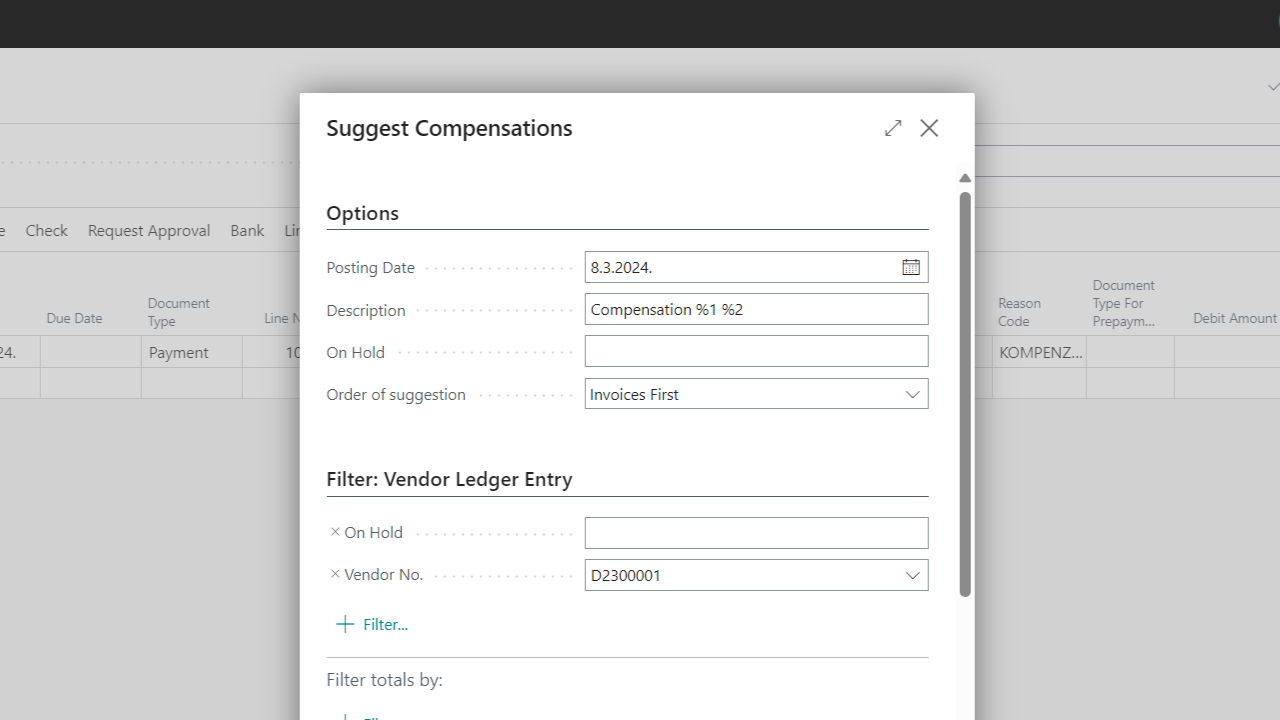
Task: Remove the Vendor No. filter with its X
Action: tap(335, 574)
